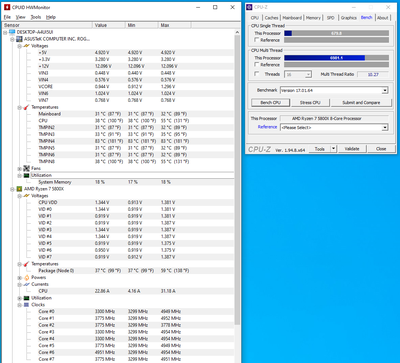The image size is (400, 363).
Task: Expand the Fans tree node
Action: tap(20, 169)
